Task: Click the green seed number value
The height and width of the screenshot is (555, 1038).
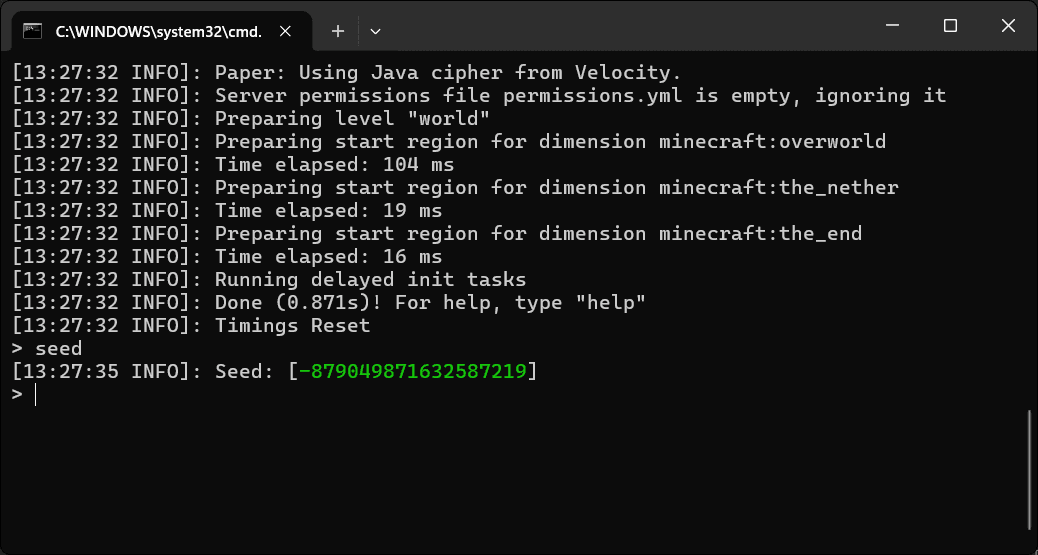Action: (412, 372)
